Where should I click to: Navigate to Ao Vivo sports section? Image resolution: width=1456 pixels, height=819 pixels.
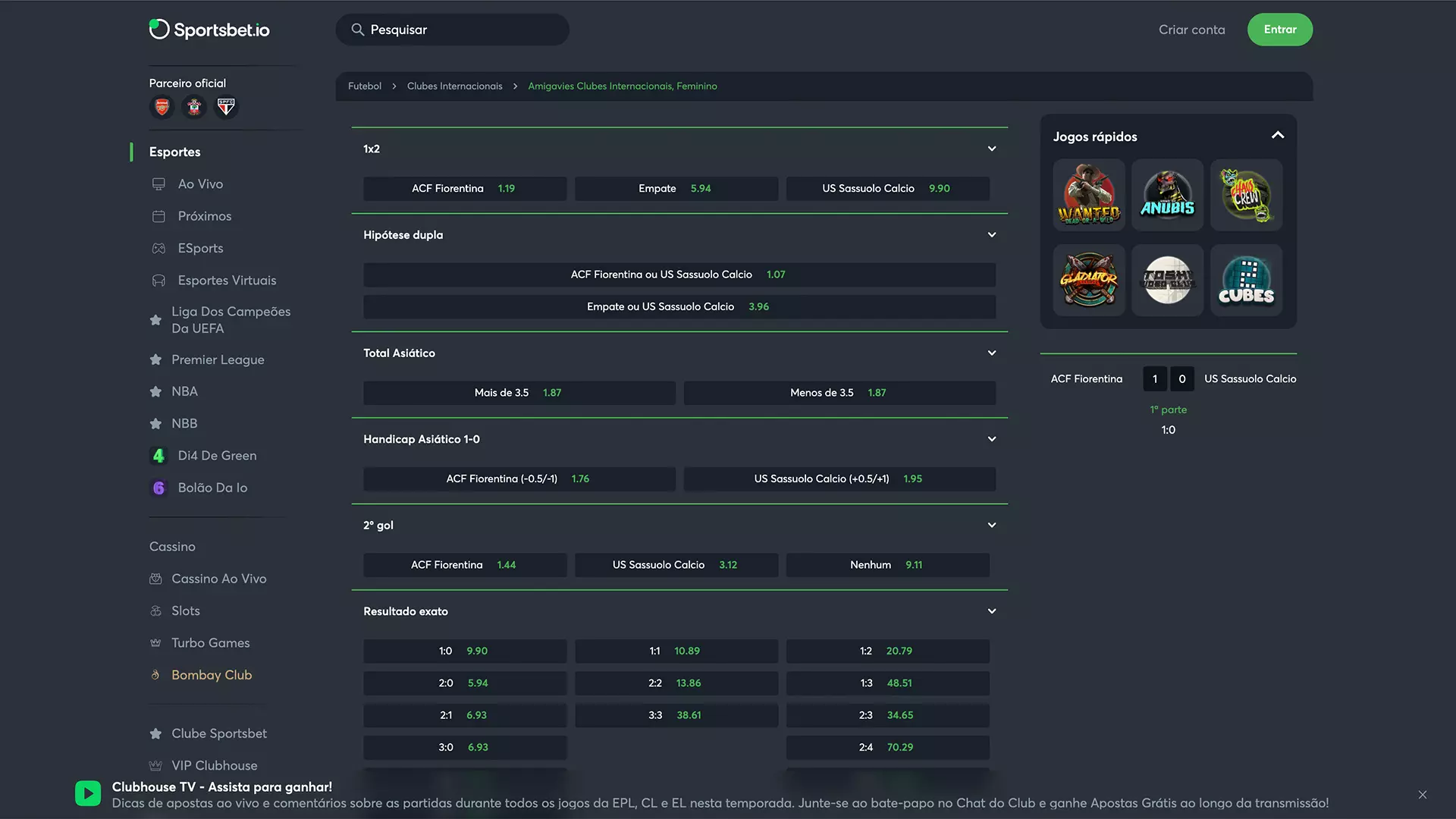point(200,184)
